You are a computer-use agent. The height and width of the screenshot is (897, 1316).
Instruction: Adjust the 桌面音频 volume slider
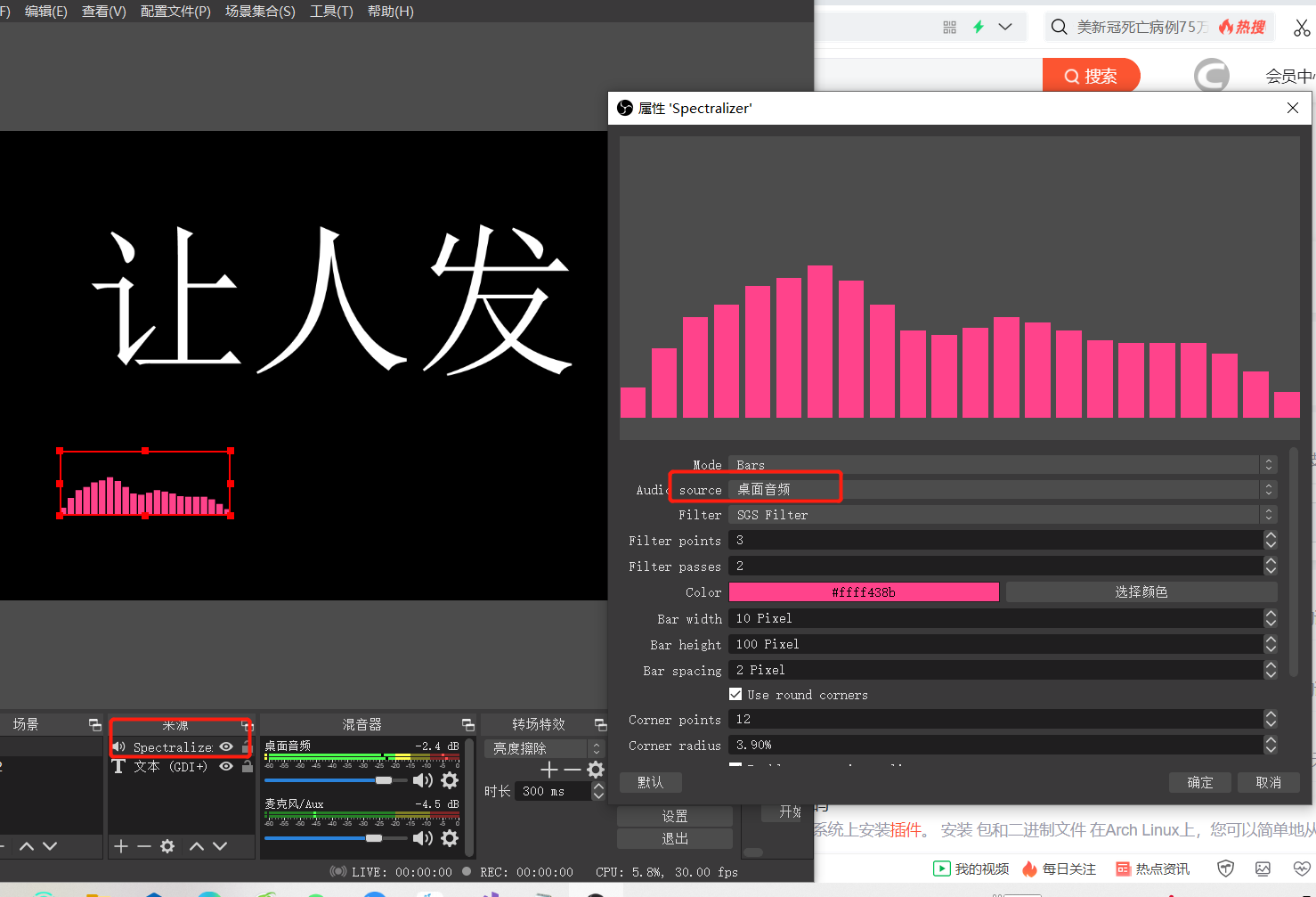(x=337, y=780)
